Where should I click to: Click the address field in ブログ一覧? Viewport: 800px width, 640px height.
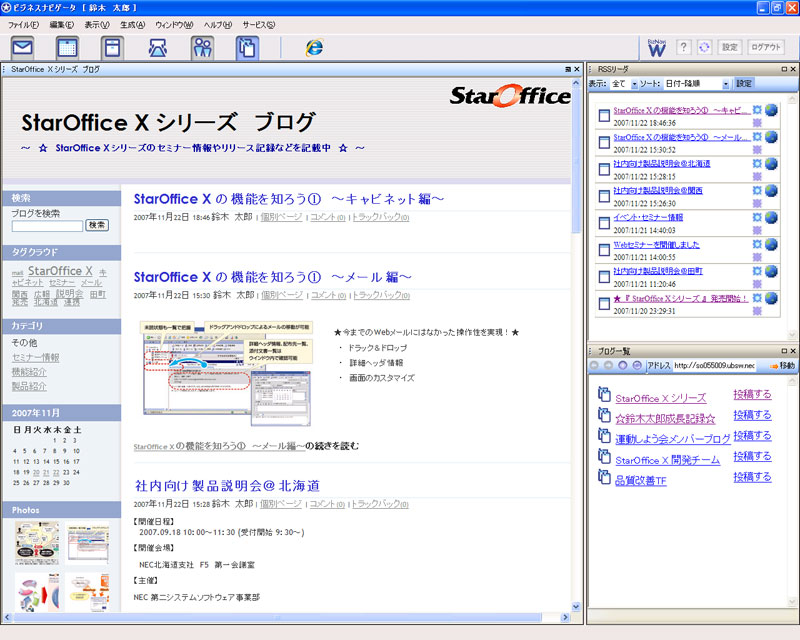pos(714,365)
